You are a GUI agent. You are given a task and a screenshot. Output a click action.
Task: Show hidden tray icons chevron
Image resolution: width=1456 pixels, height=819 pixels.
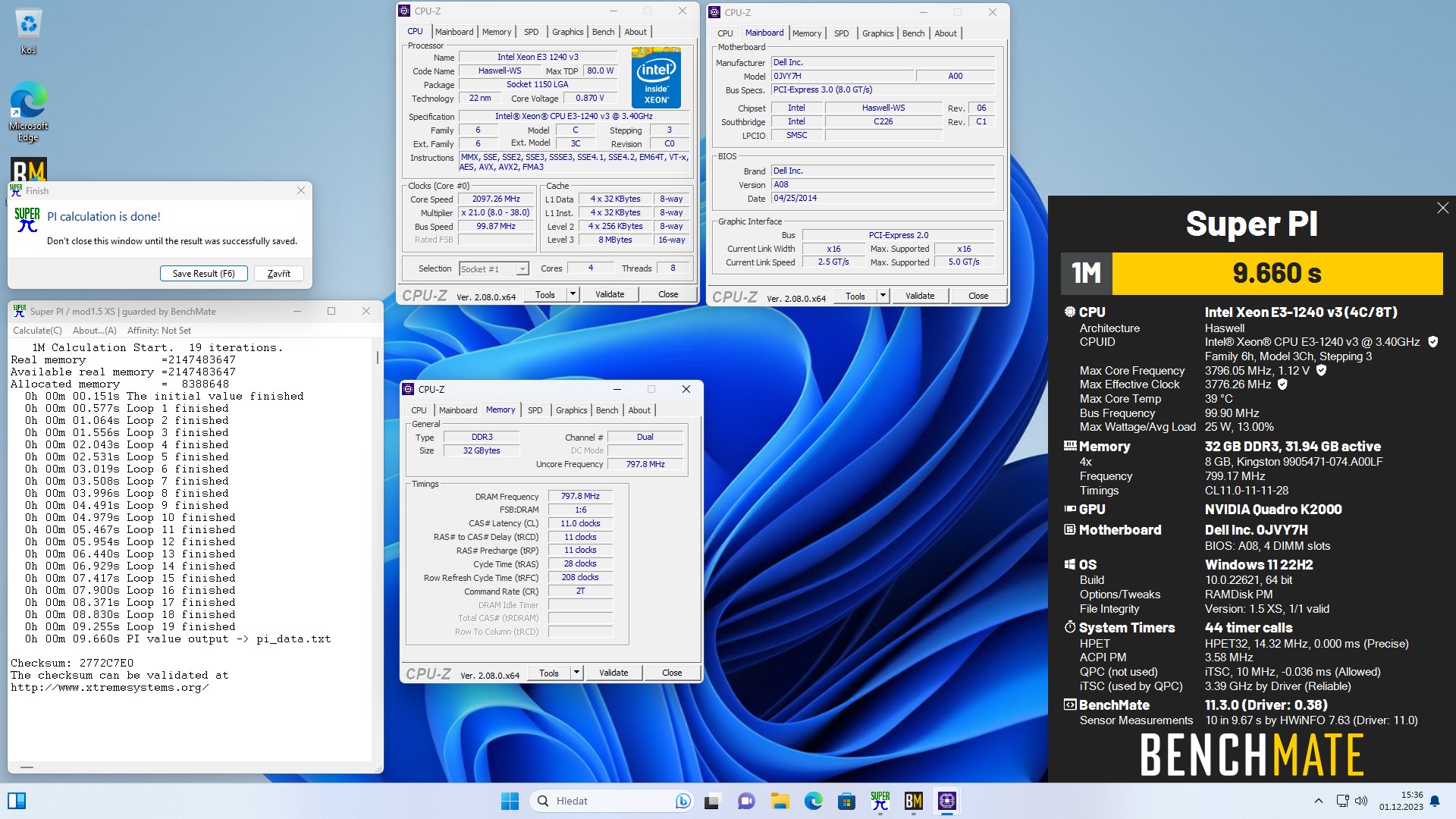click(x=1318, y=801)
